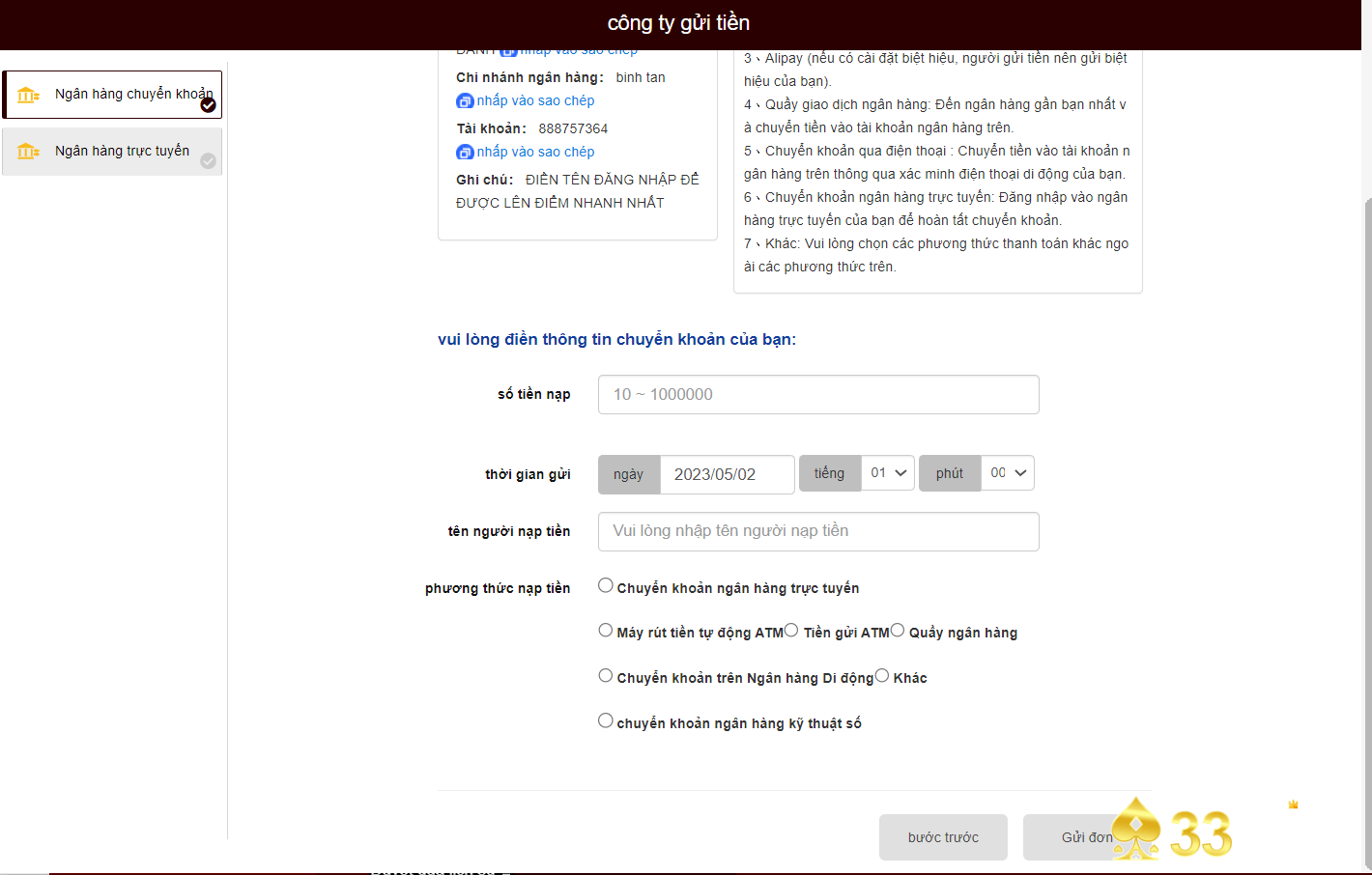Click grey checkmark badge on Ngân hàng trực tuyến
The width and height of the screenshot is (1372, 875).
click(x=208, y=161)
